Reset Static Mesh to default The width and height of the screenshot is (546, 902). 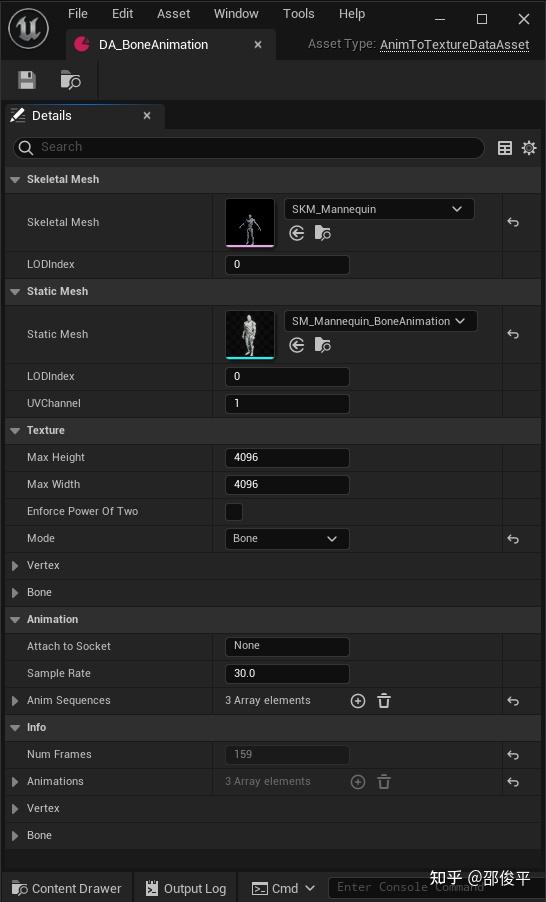pos(513,334)
